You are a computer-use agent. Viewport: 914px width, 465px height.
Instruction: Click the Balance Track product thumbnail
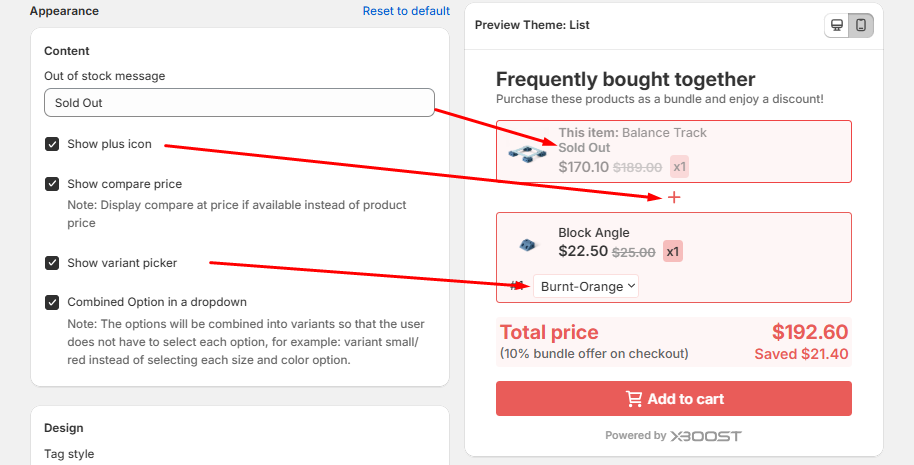click(x=527, y=152)
